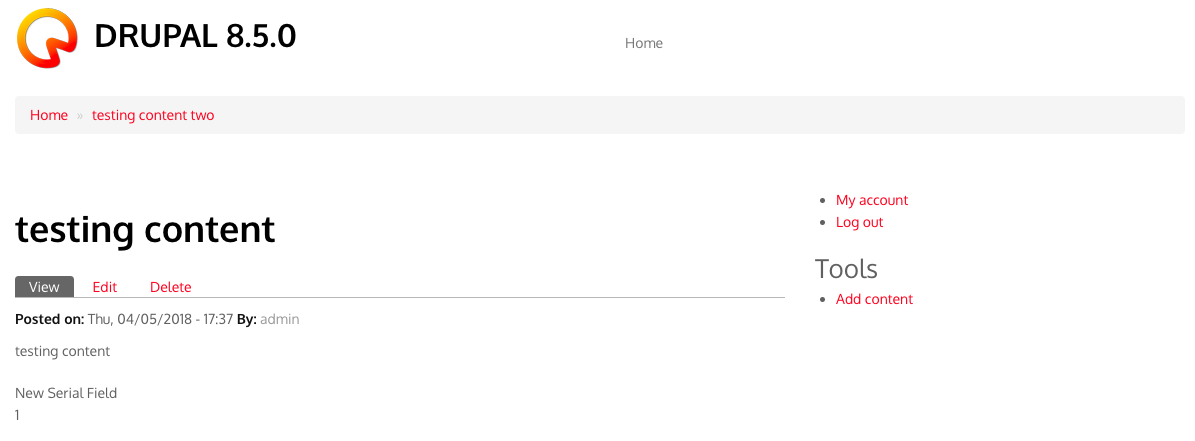The height and width of the screenshot is (441, 1195).
Task: Click the Tools block heading
Action: (x=846, y=268)
